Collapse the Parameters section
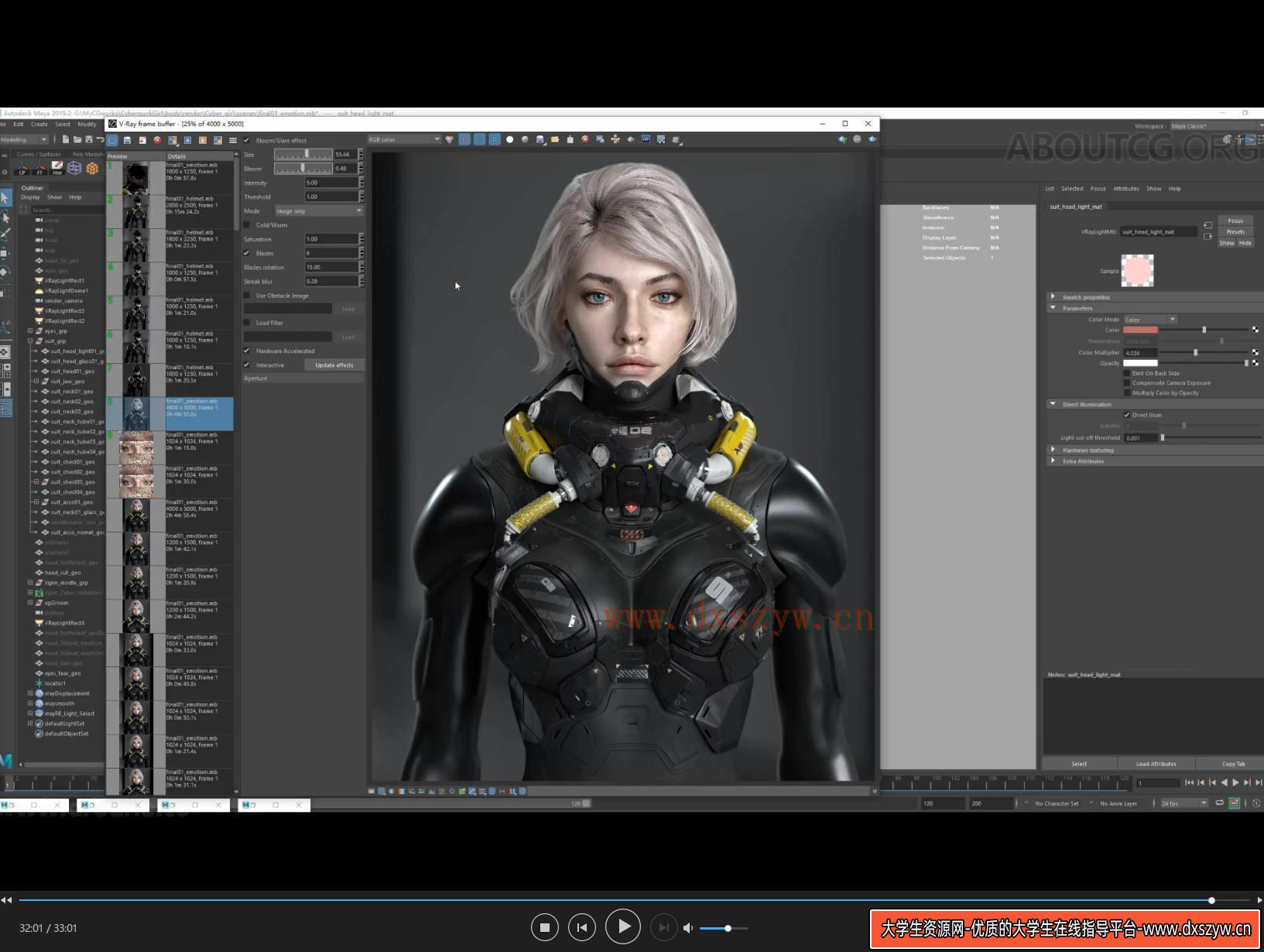Screen dimensions: 1264x952 click(1053, 307)
